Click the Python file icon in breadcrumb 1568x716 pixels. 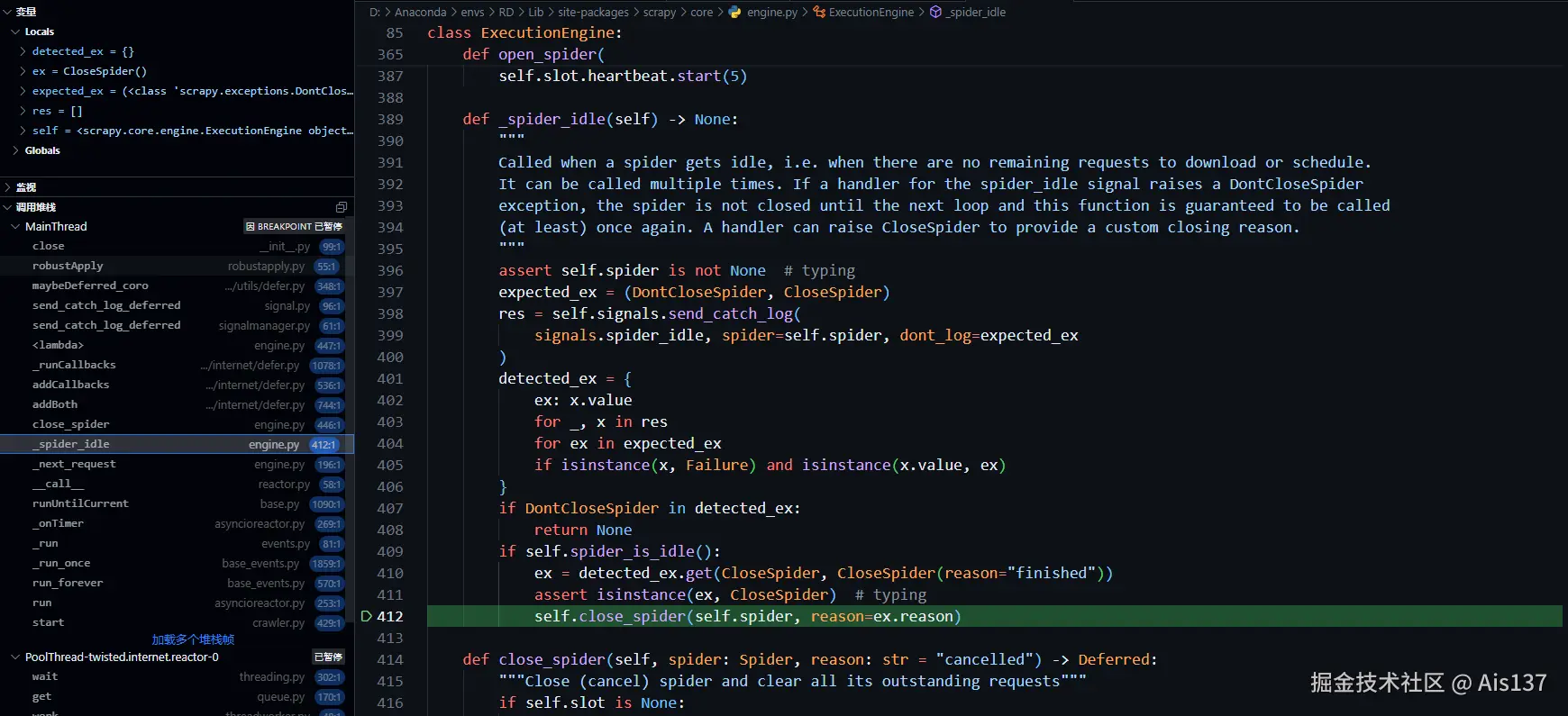pos(735,12)
